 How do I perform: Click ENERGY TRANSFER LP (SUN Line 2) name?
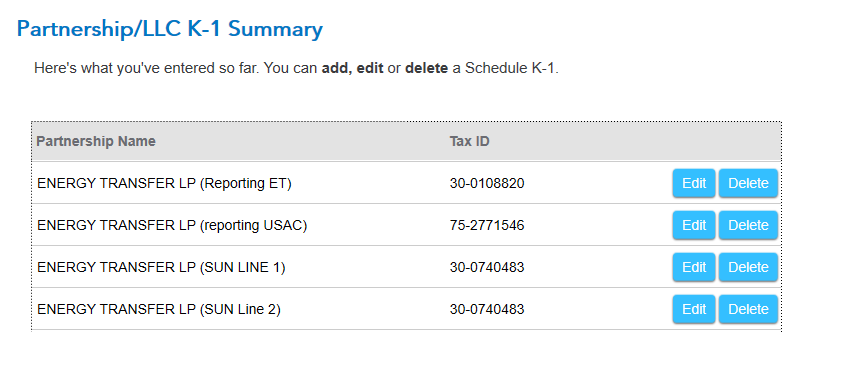point(159,309)
